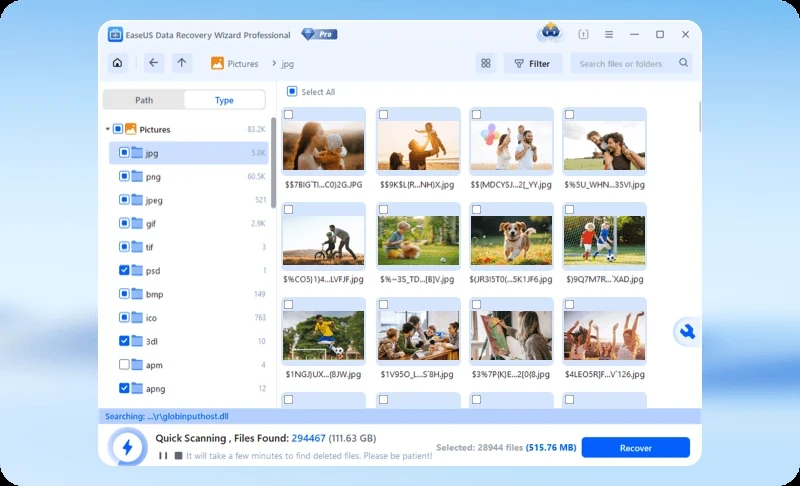Click the EaseUS app logo icon
800x486 pixels.
pyautogui.click(x=115, y=35)
